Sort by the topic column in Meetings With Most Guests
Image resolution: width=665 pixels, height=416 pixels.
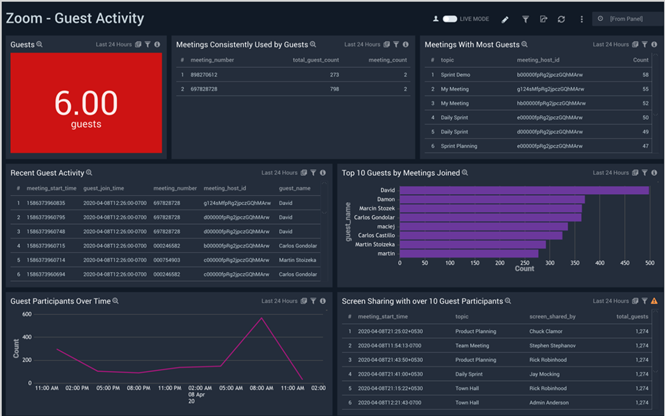pos(447,60)
